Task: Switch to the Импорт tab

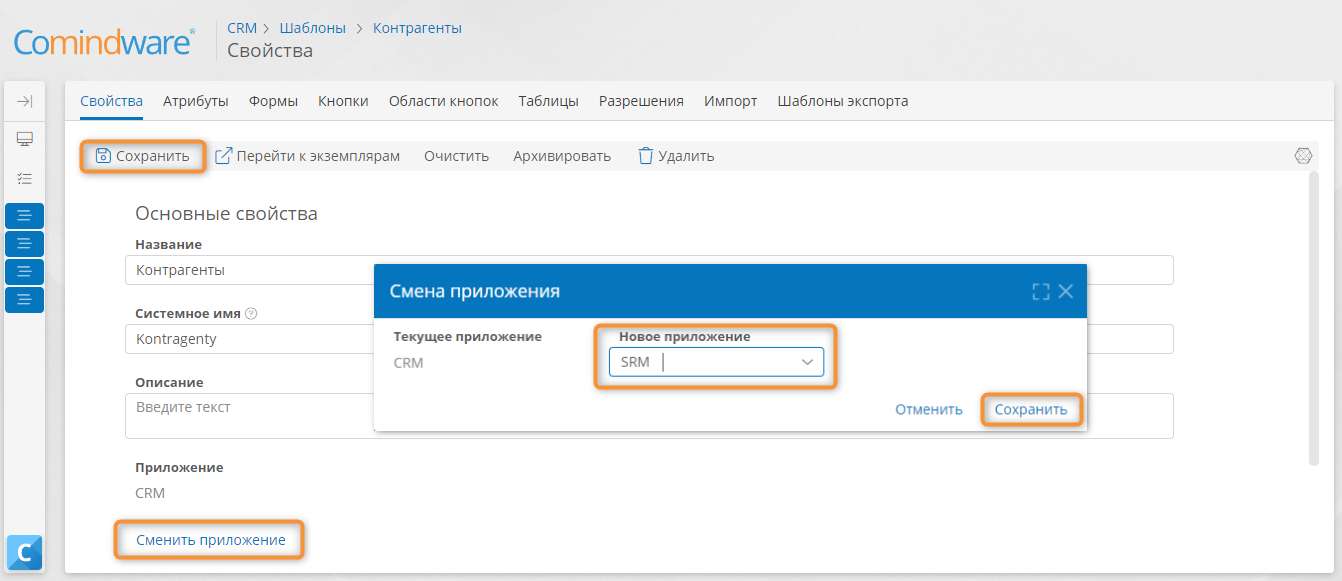Action: 730,101
